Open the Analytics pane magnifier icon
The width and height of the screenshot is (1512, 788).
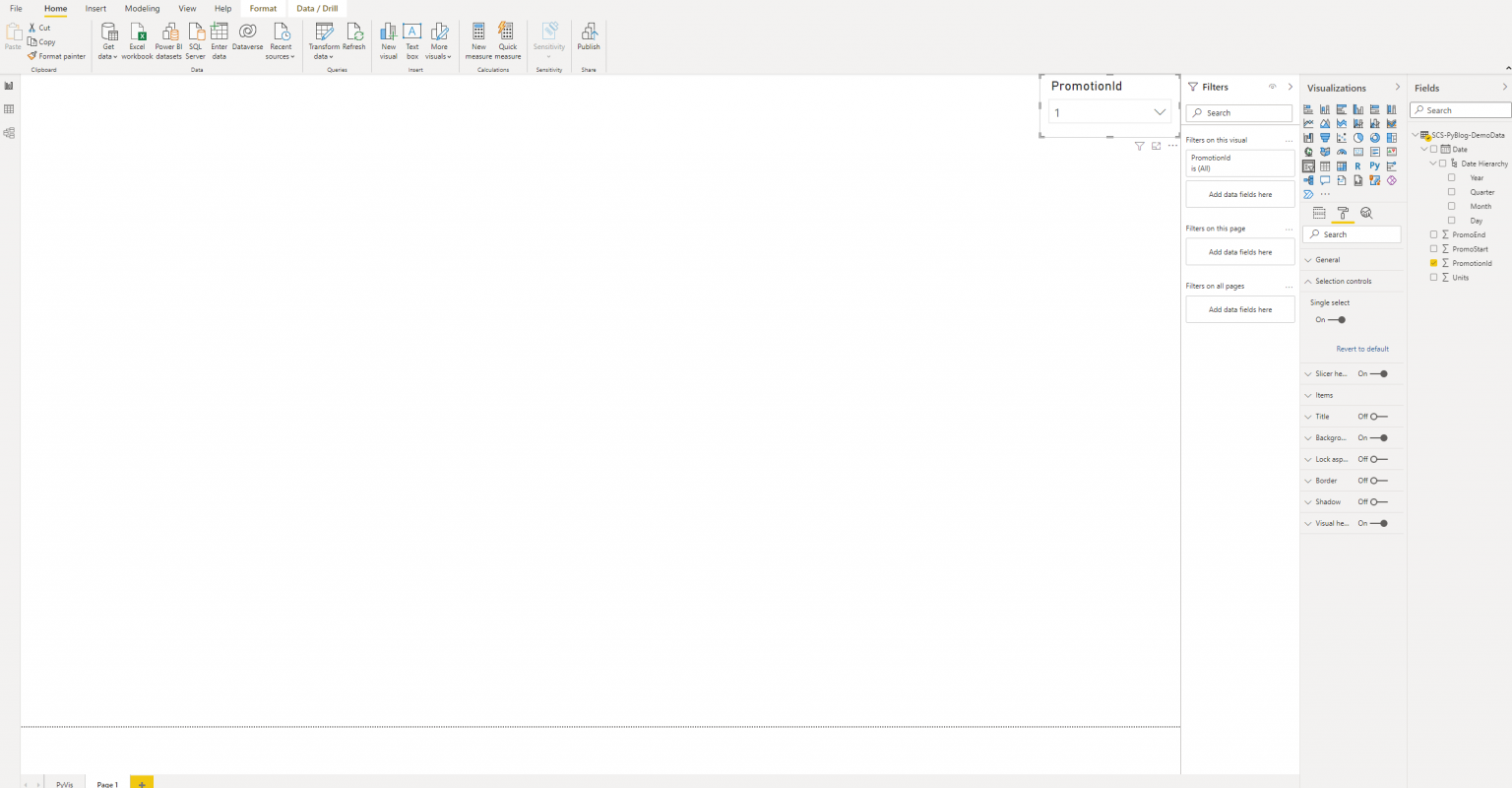(x=1366, y=213)
